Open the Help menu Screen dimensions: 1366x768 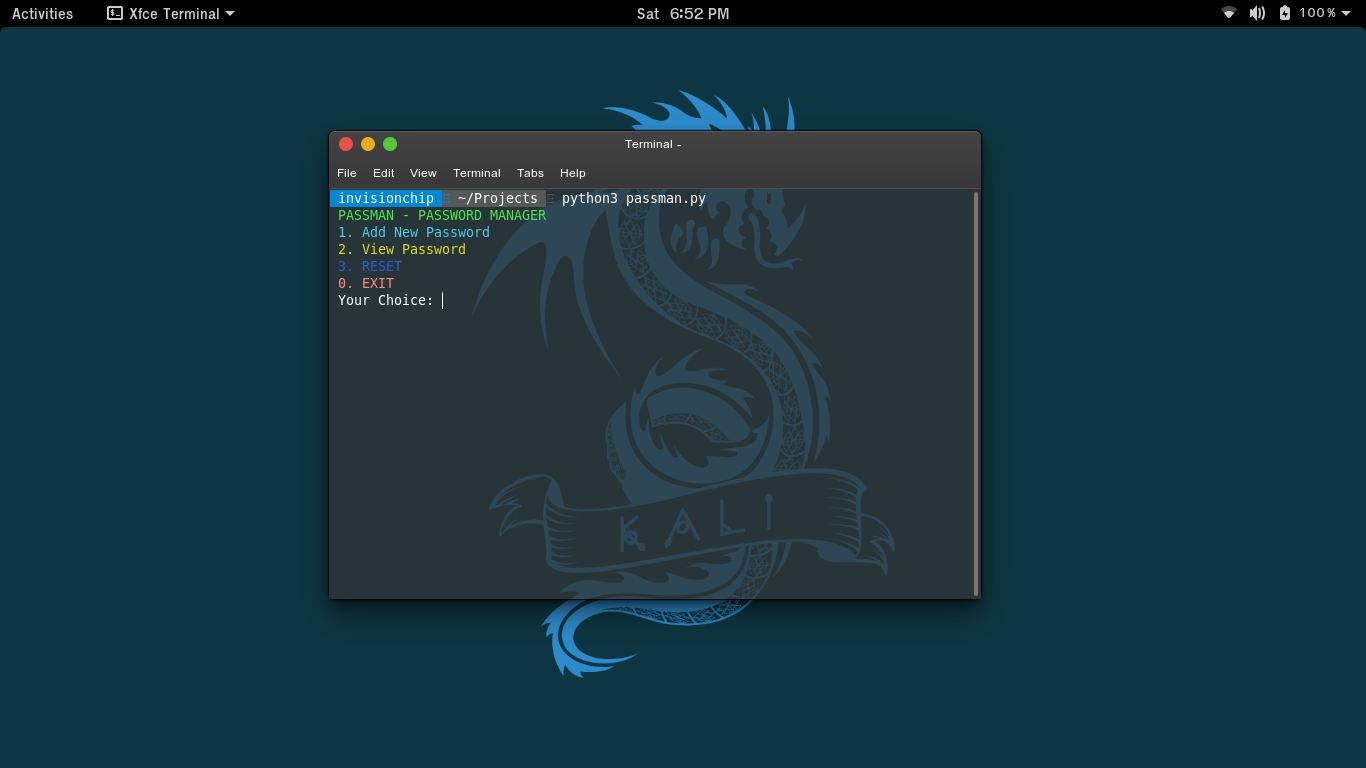click(572, 173)
